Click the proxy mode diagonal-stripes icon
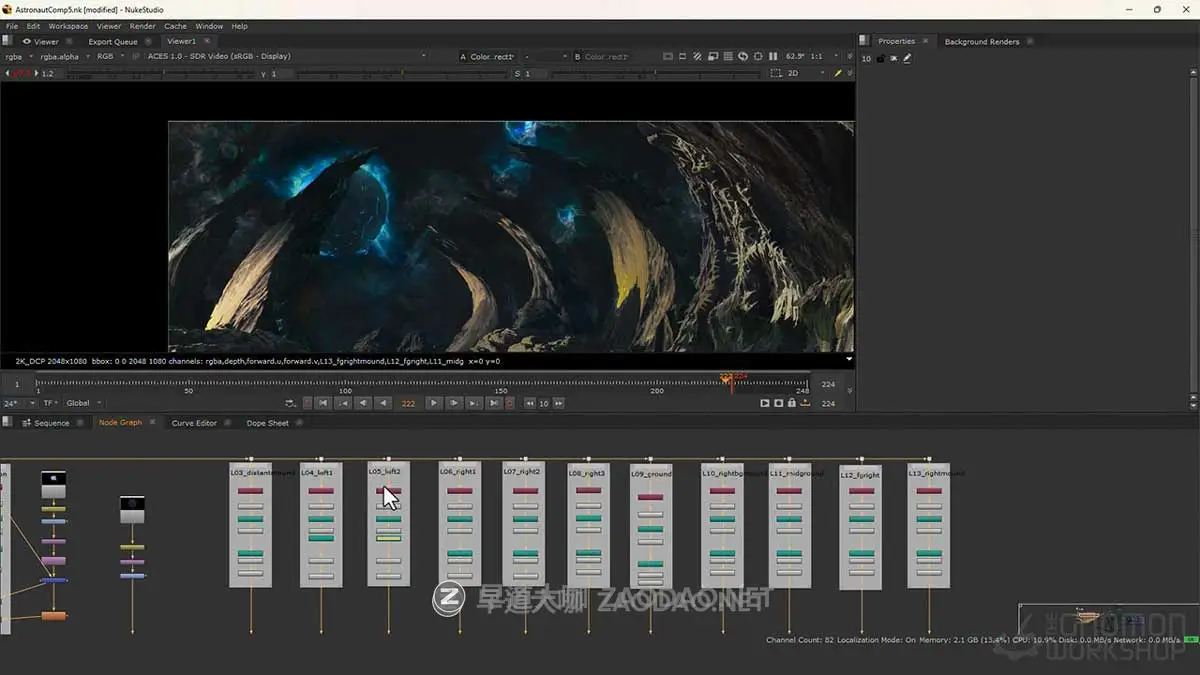1200x675 pixels. coord(696,57)
